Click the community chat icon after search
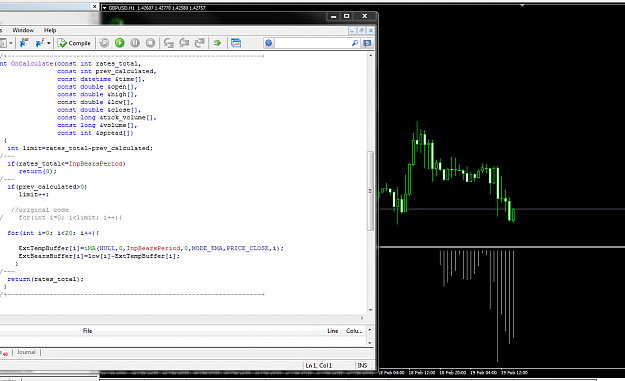This screenshot has width=625, height=381. [367, 43]
